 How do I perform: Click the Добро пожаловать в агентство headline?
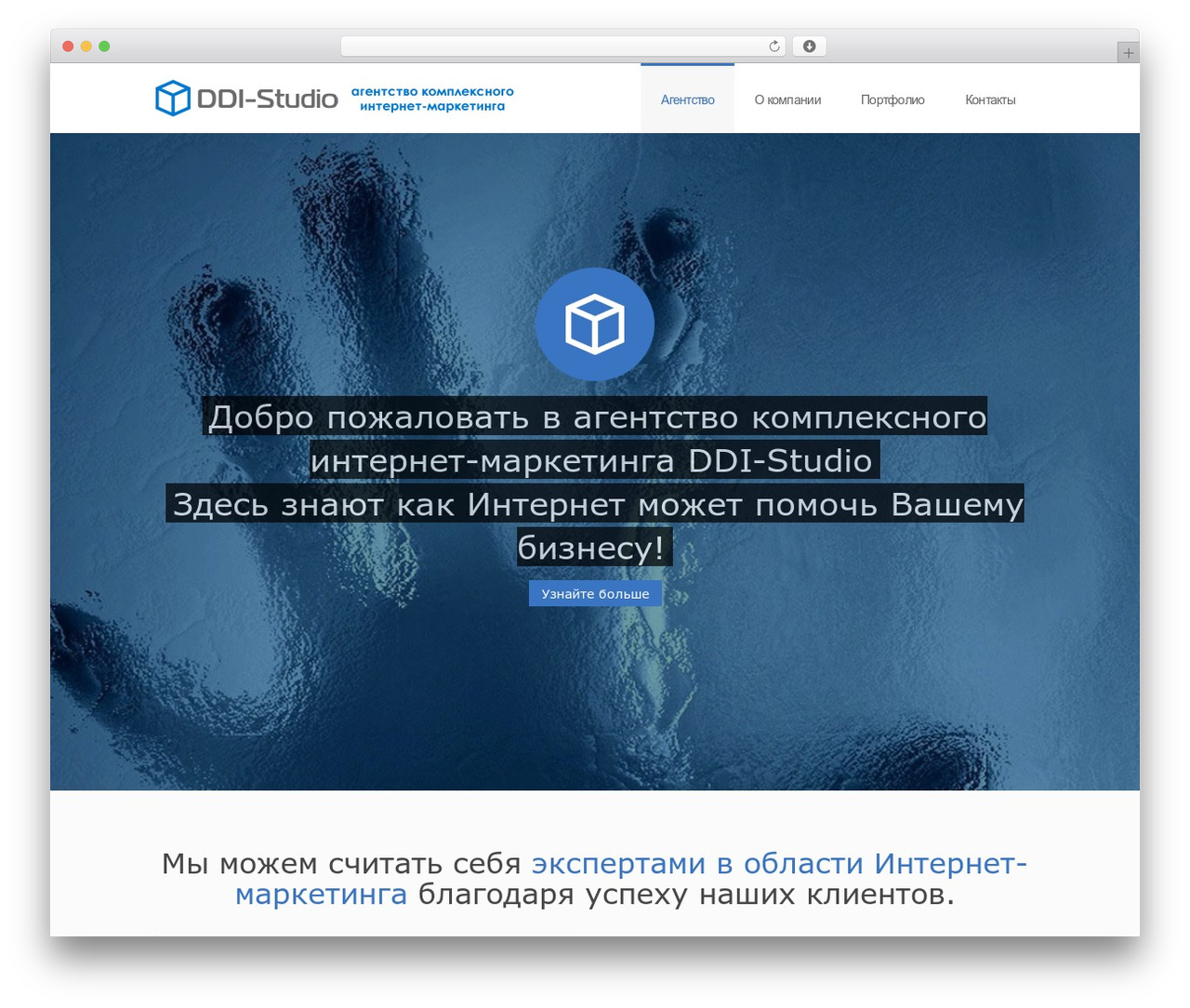(x=595, y=439)
